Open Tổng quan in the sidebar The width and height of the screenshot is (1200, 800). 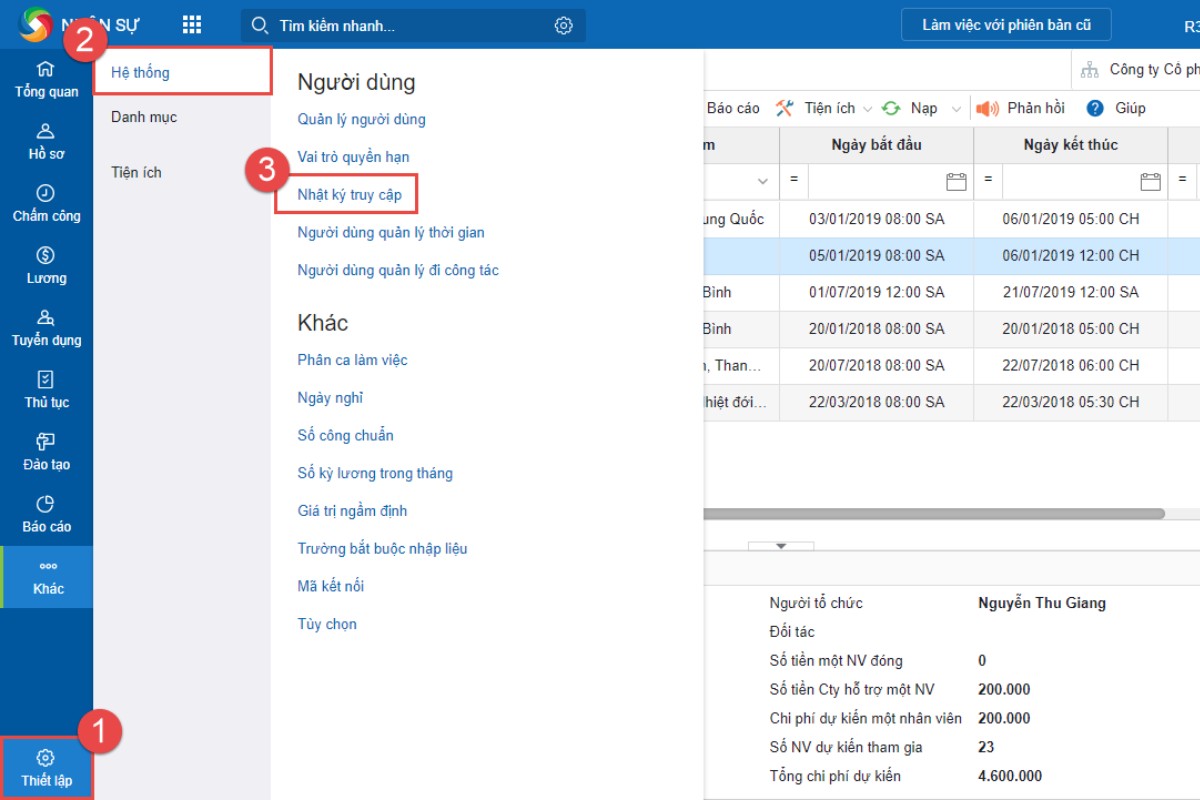tap(46, 80)
